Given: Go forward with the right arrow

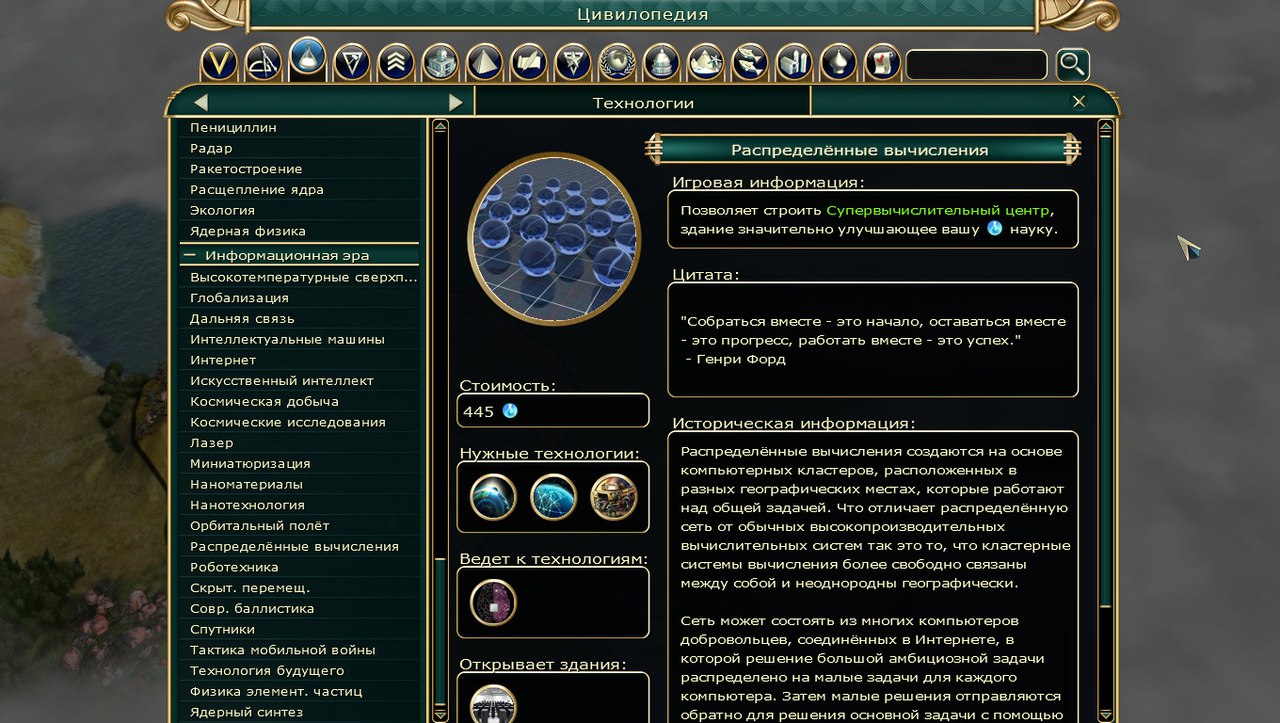Looking at the screenshot, I should pyautogui.click(x=456, y=102).
